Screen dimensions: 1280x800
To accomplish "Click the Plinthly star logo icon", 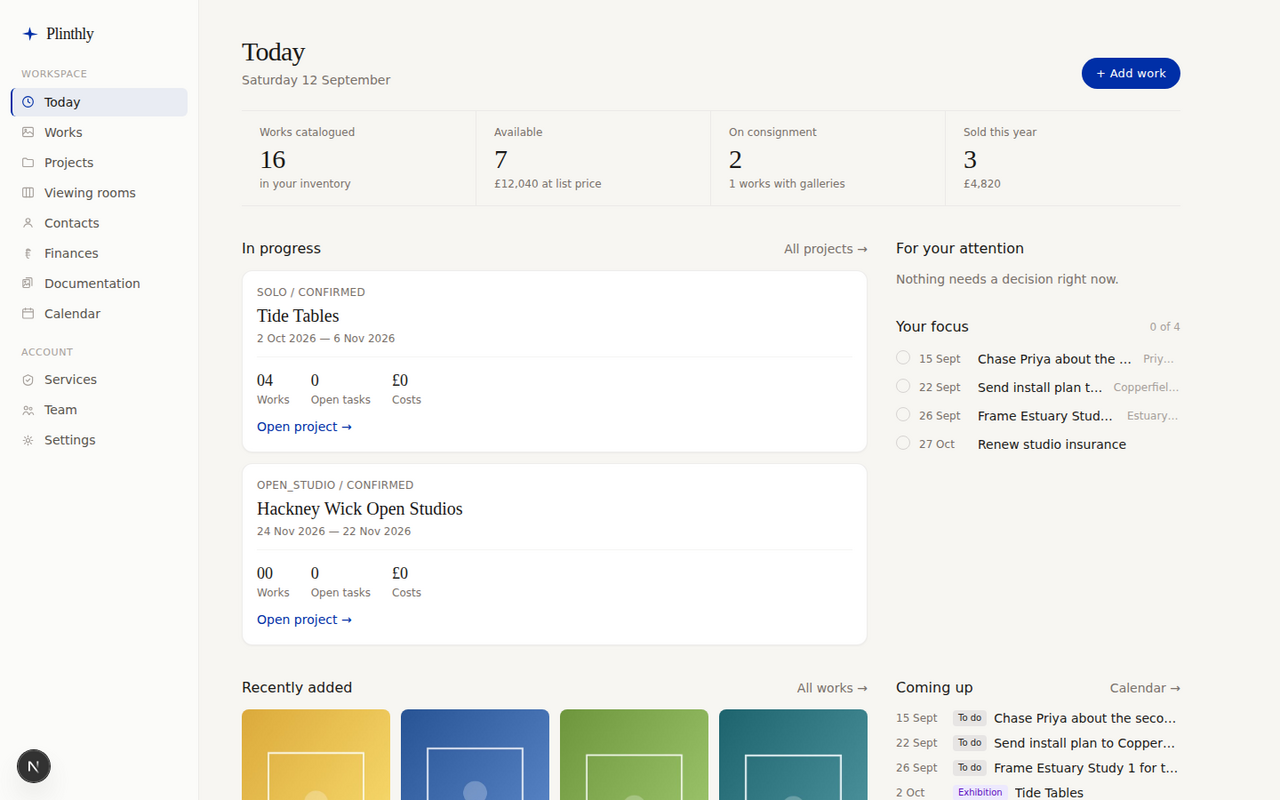I will point(30,34).
